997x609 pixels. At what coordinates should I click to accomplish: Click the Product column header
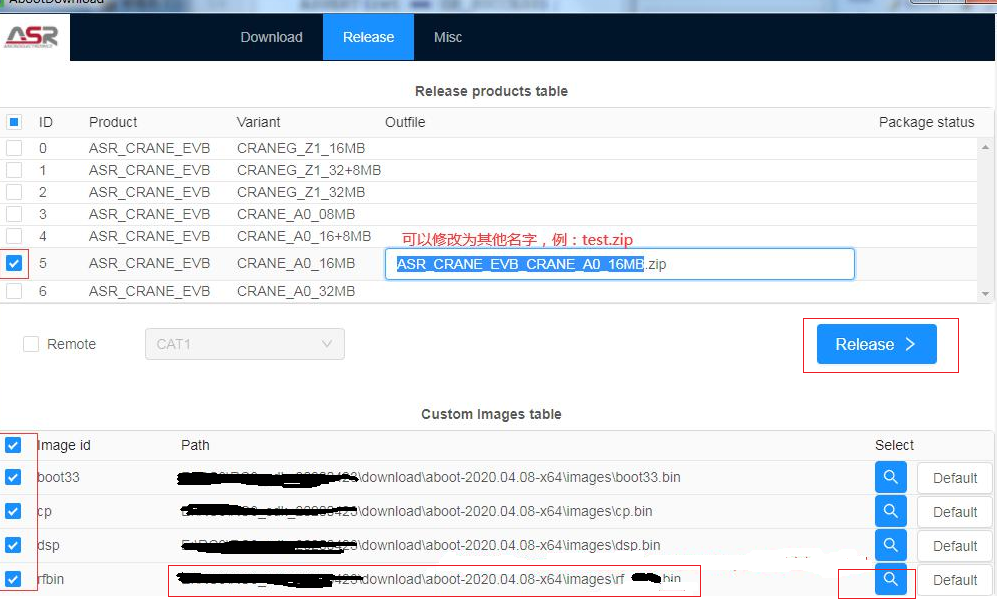click(113, 122)
